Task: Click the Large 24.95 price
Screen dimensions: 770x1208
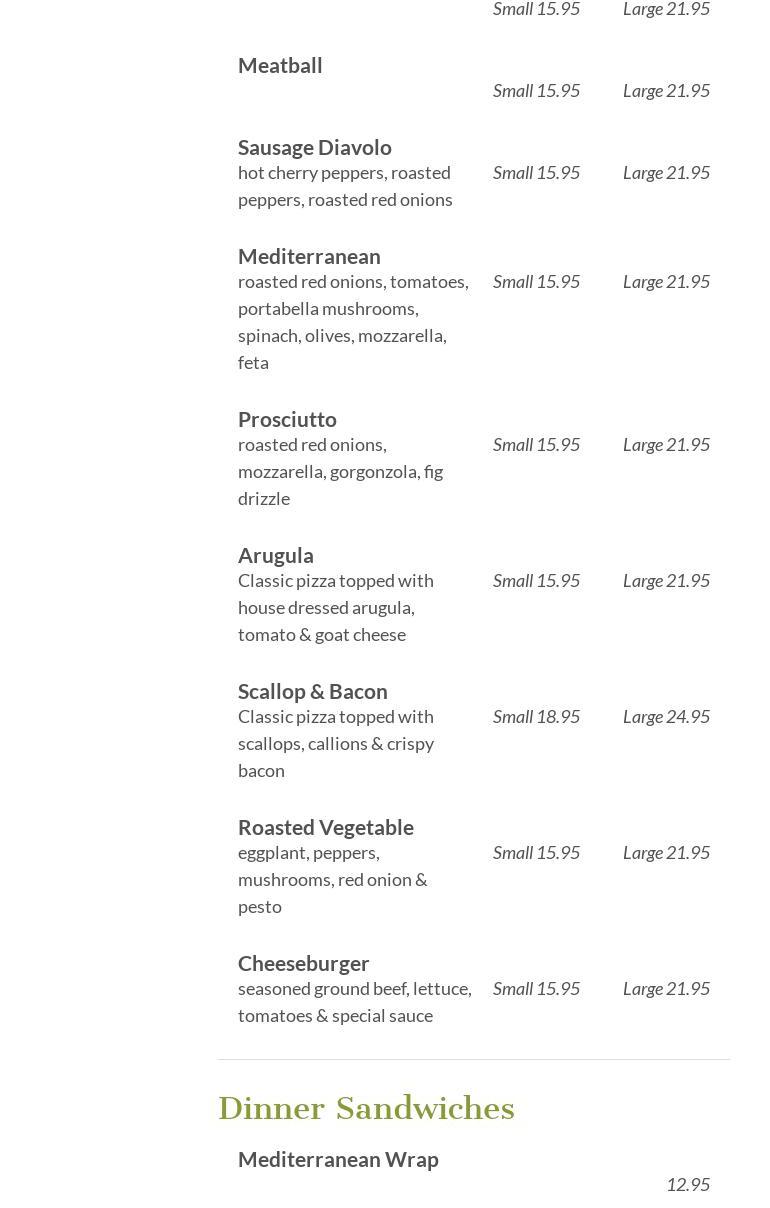Action: (x=666, y=716)
